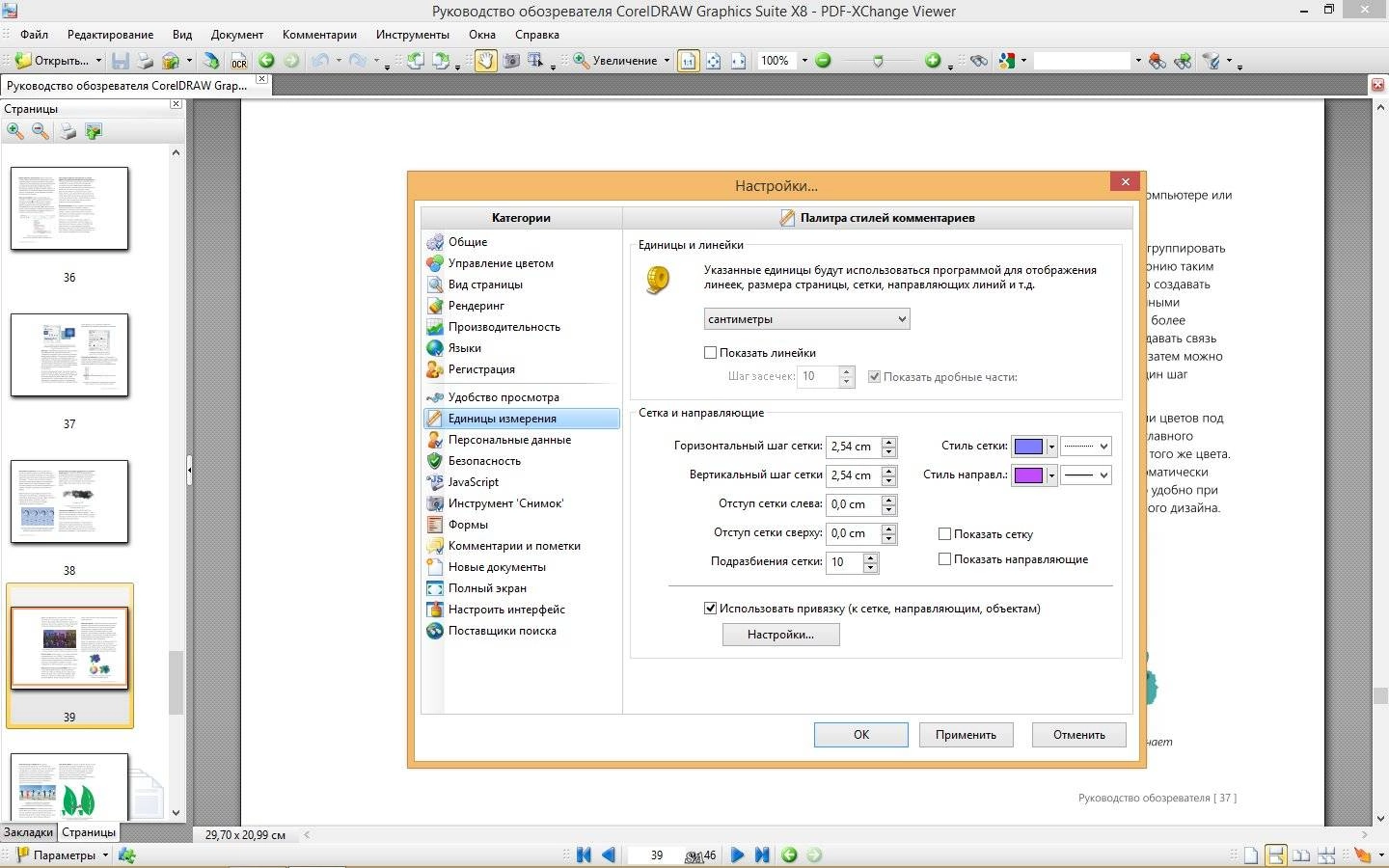Expand 'Увеличение' tool dropdown arrow
The width and height of the screenshot is (1389, 868).
667,61
